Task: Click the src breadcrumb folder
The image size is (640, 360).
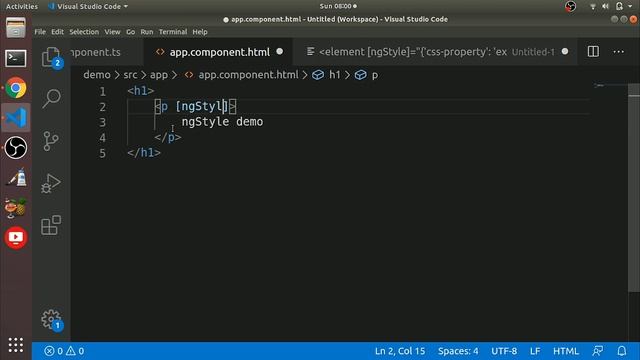Action: [x=130, y=75]
